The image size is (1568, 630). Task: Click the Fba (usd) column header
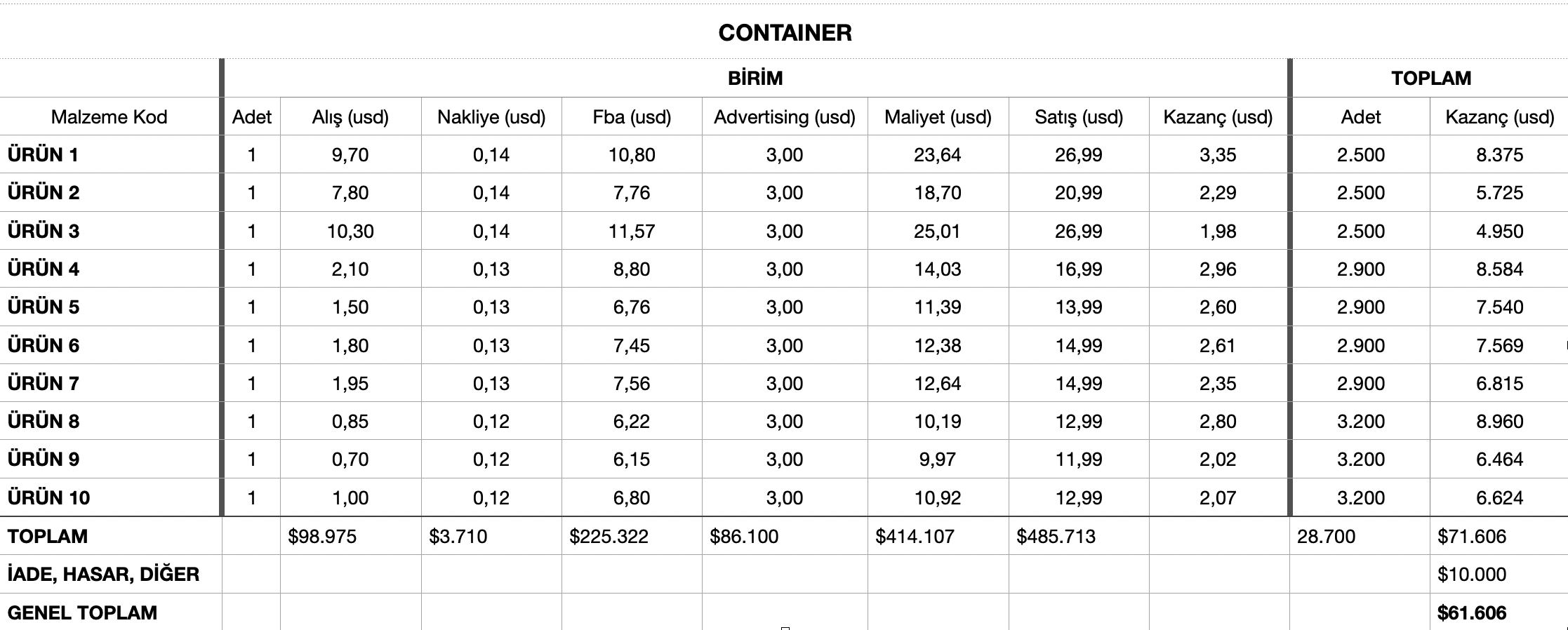click(632, 116)
